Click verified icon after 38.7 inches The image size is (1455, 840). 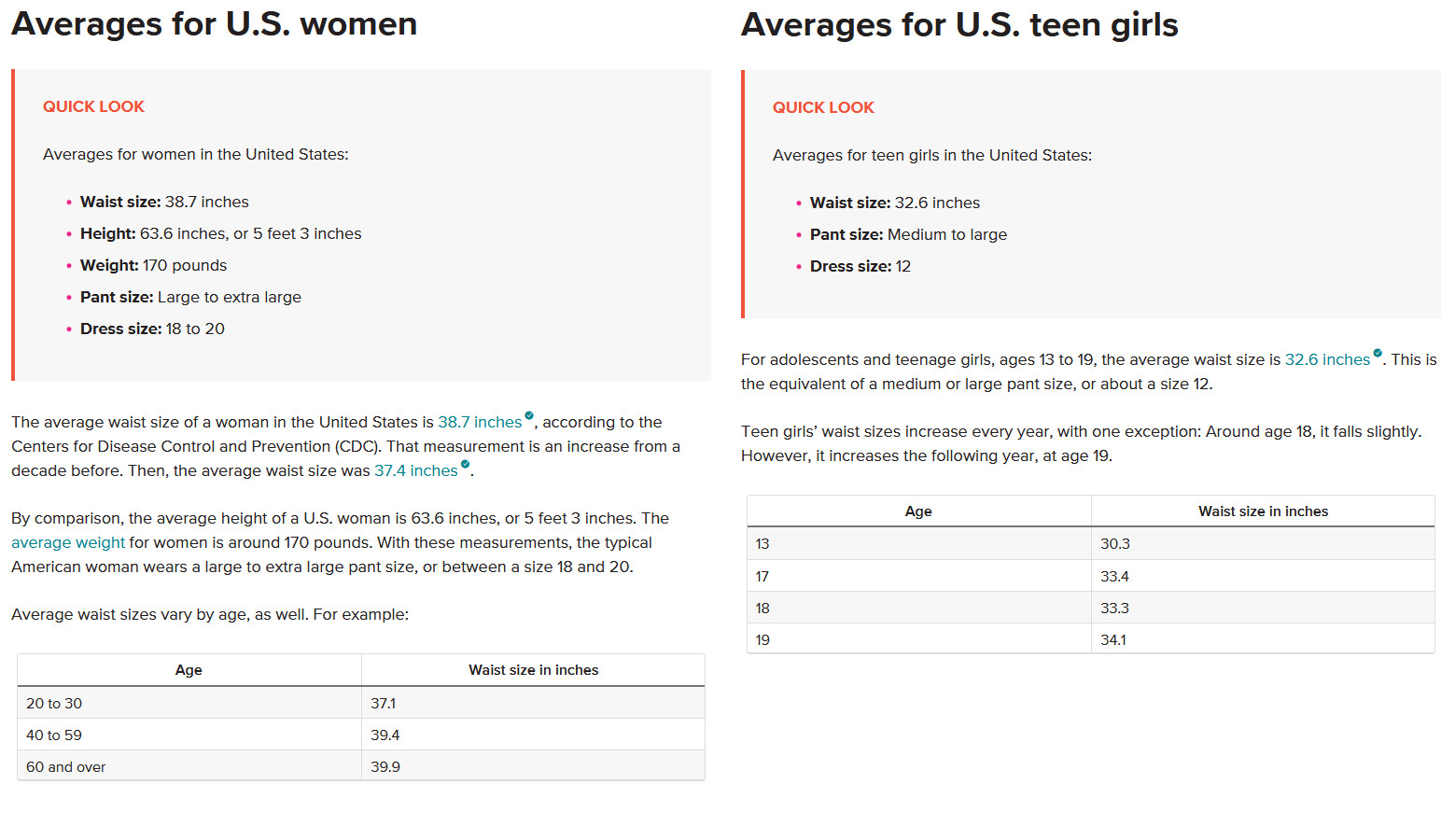tap(529, 415)
